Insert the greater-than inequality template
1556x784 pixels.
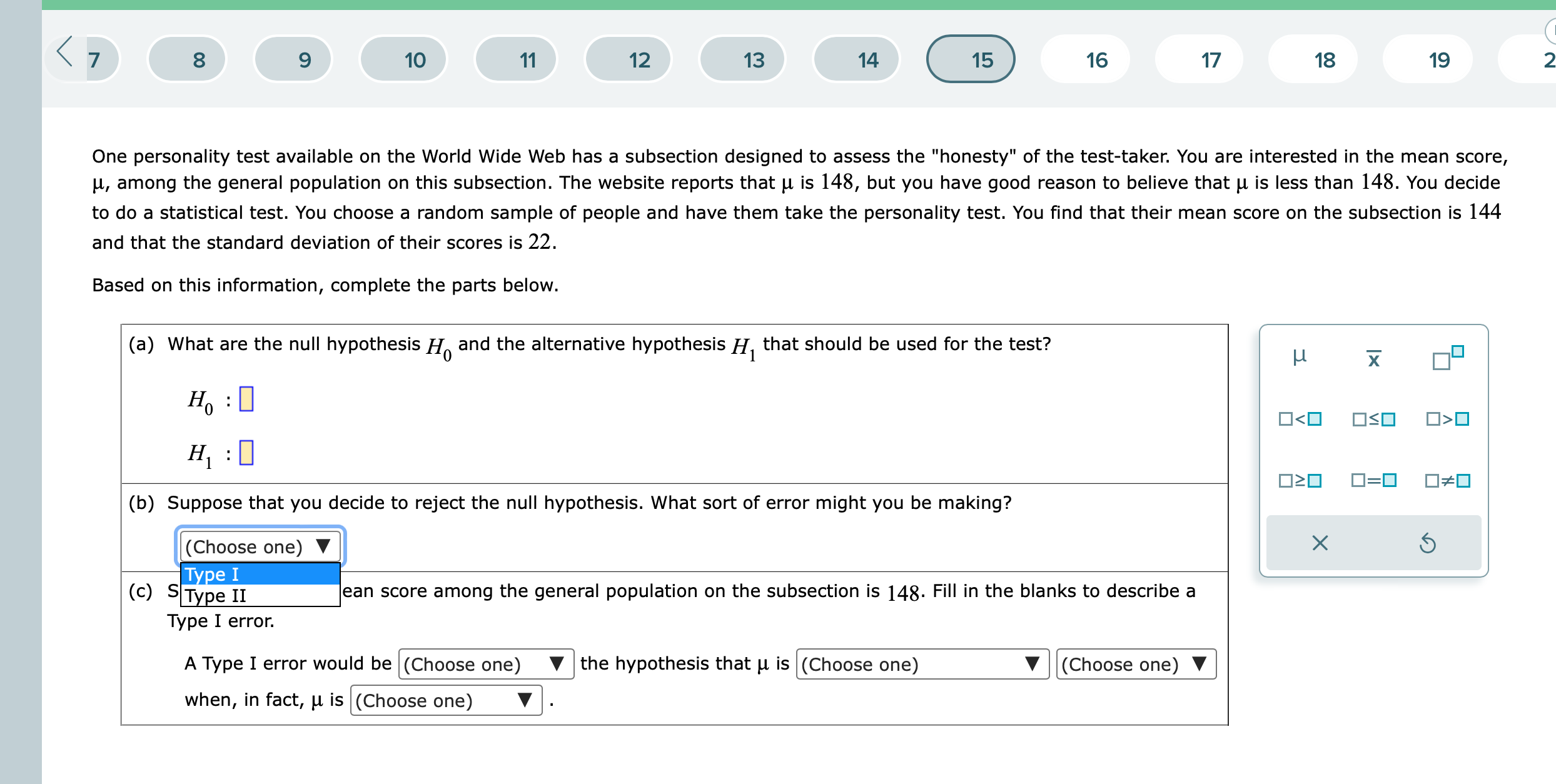pyautogui.click(x=1447, y=419)
